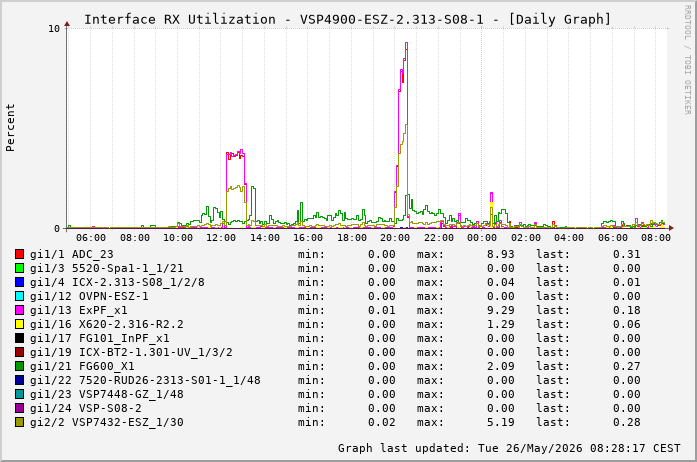Click the 10 y-axis tick label
The height and width of the screenshot is (462, 697).
[x=54, y=29]
